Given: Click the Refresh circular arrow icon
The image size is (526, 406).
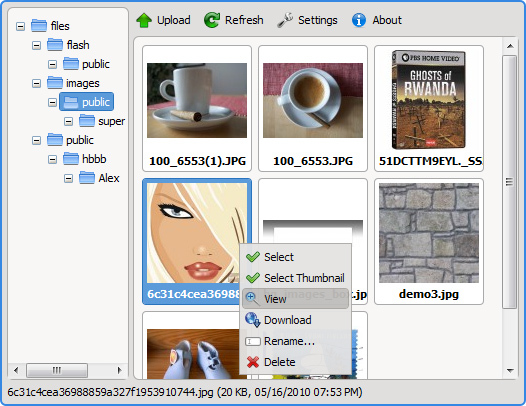Looking at the screenshot, I should [x=212, y=20].
